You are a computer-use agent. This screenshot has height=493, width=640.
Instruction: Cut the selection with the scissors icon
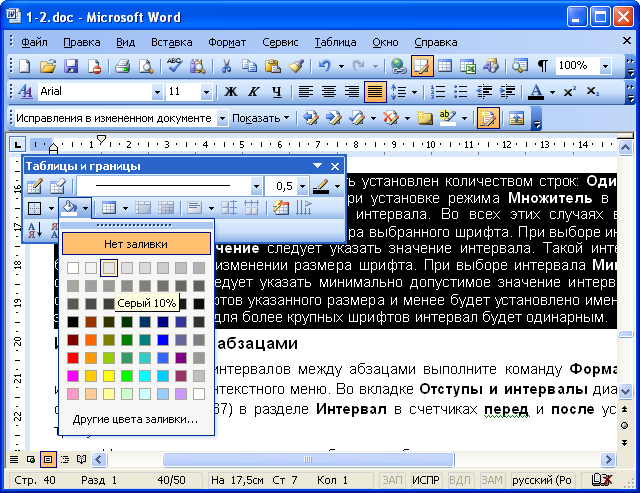(226, 66)
